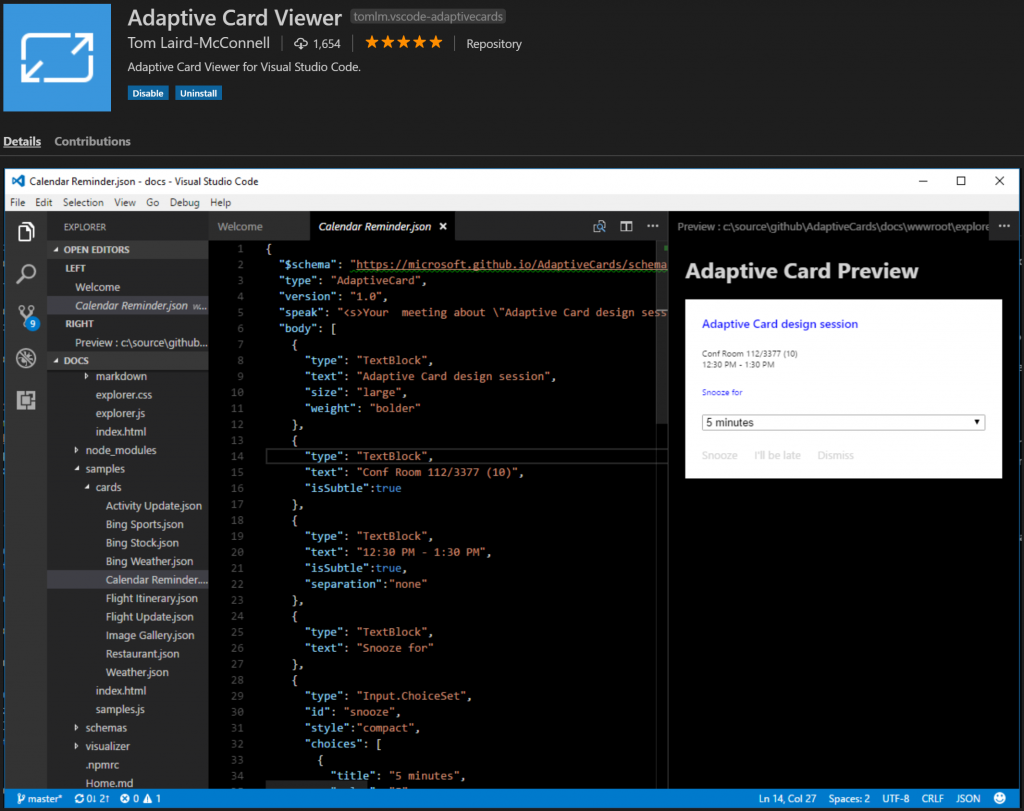This screenshot has width=1024, height=811.
Task: Open the Go menu
Action: [152, 202]
